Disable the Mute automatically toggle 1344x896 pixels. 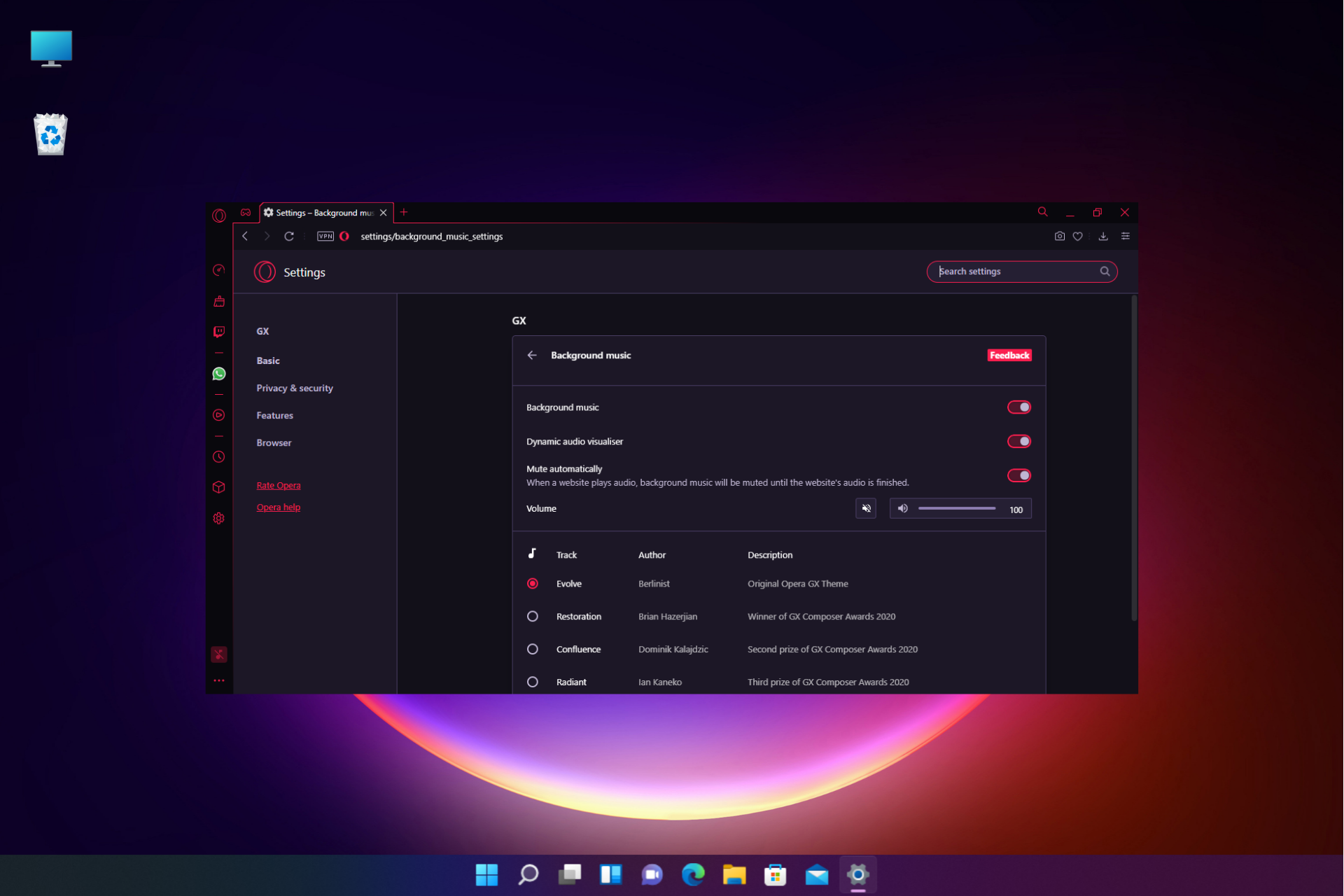[1020, 474]
